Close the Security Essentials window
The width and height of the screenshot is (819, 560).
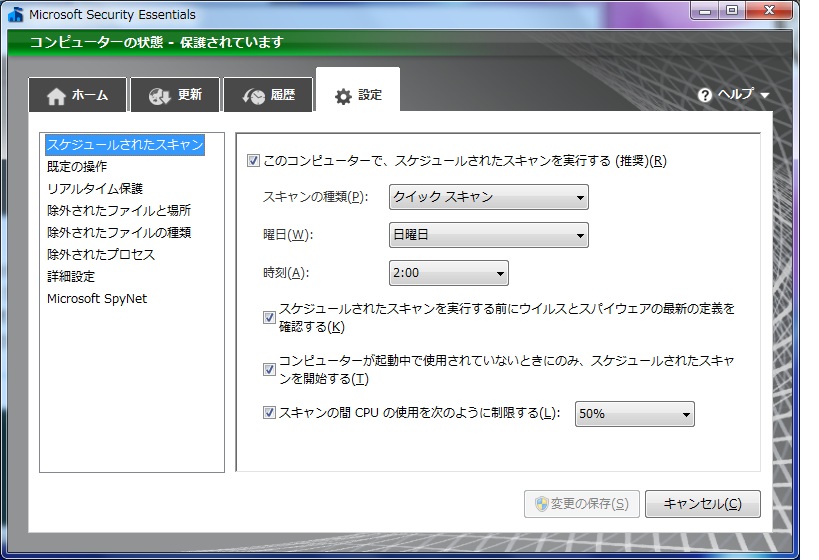(768, 10)
